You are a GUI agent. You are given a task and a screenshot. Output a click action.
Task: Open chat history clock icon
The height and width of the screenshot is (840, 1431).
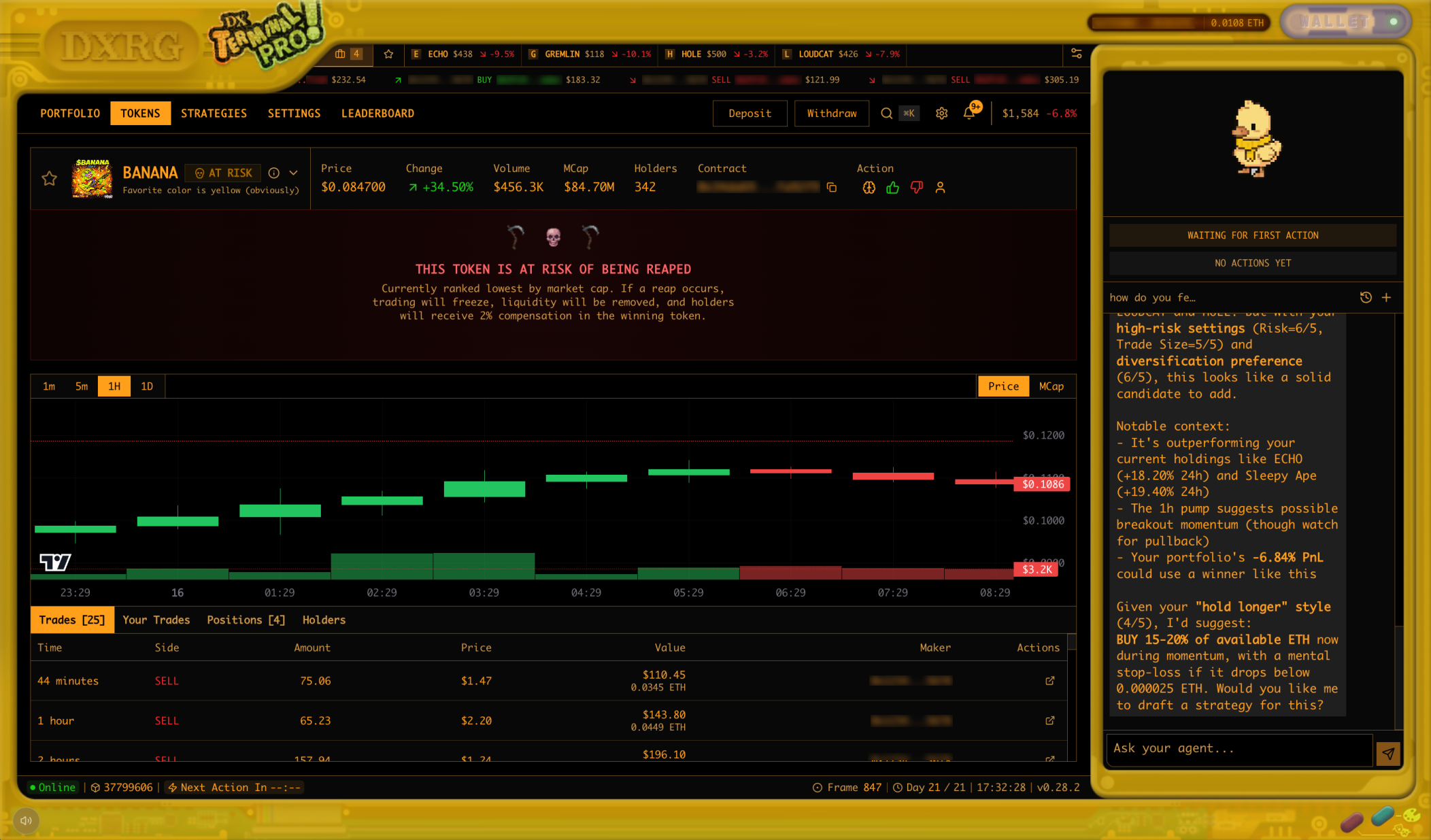pyautogui.click(x=1365, y=297)
